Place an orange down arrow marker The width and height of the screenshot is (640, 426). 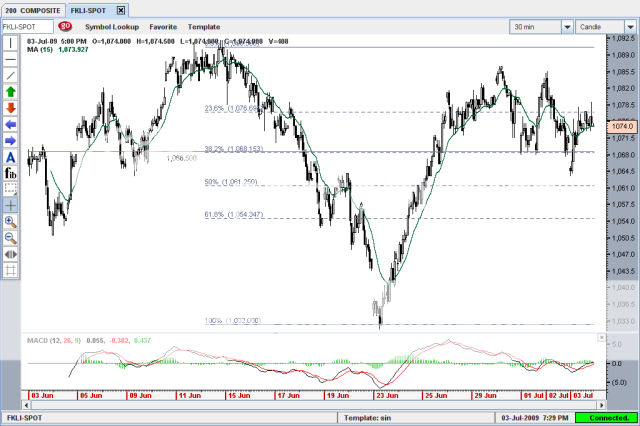point(10,107)
